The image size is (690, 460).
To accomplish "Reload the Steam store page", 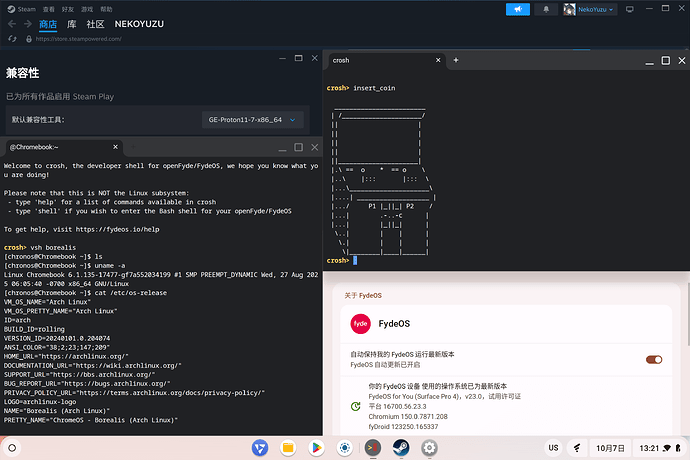I will (x=12, y=39).
